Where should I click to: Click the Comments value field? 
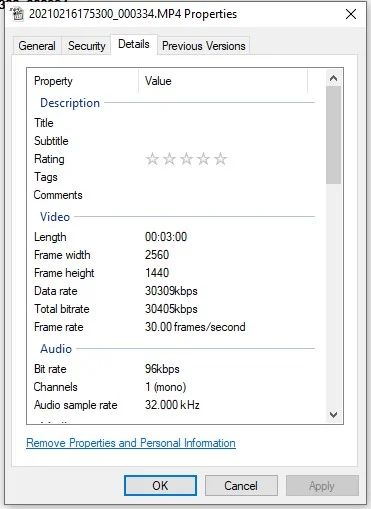tap(227, 195)
